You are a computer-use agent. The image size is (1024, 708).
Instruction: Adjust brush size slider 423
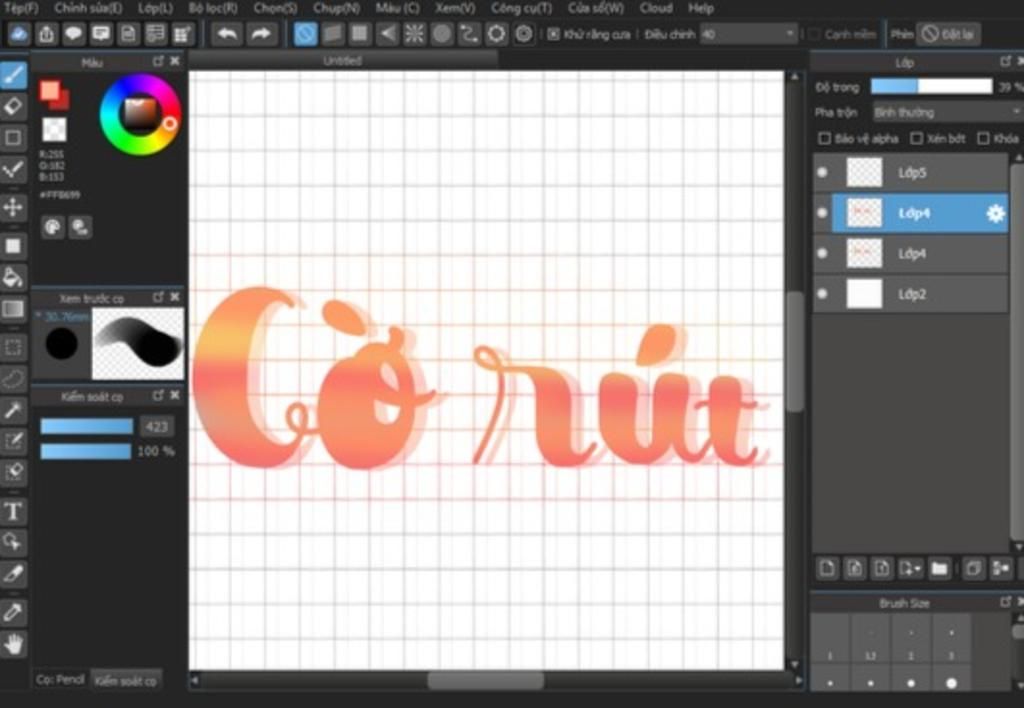pyautogui.click(x=87, y=426)
